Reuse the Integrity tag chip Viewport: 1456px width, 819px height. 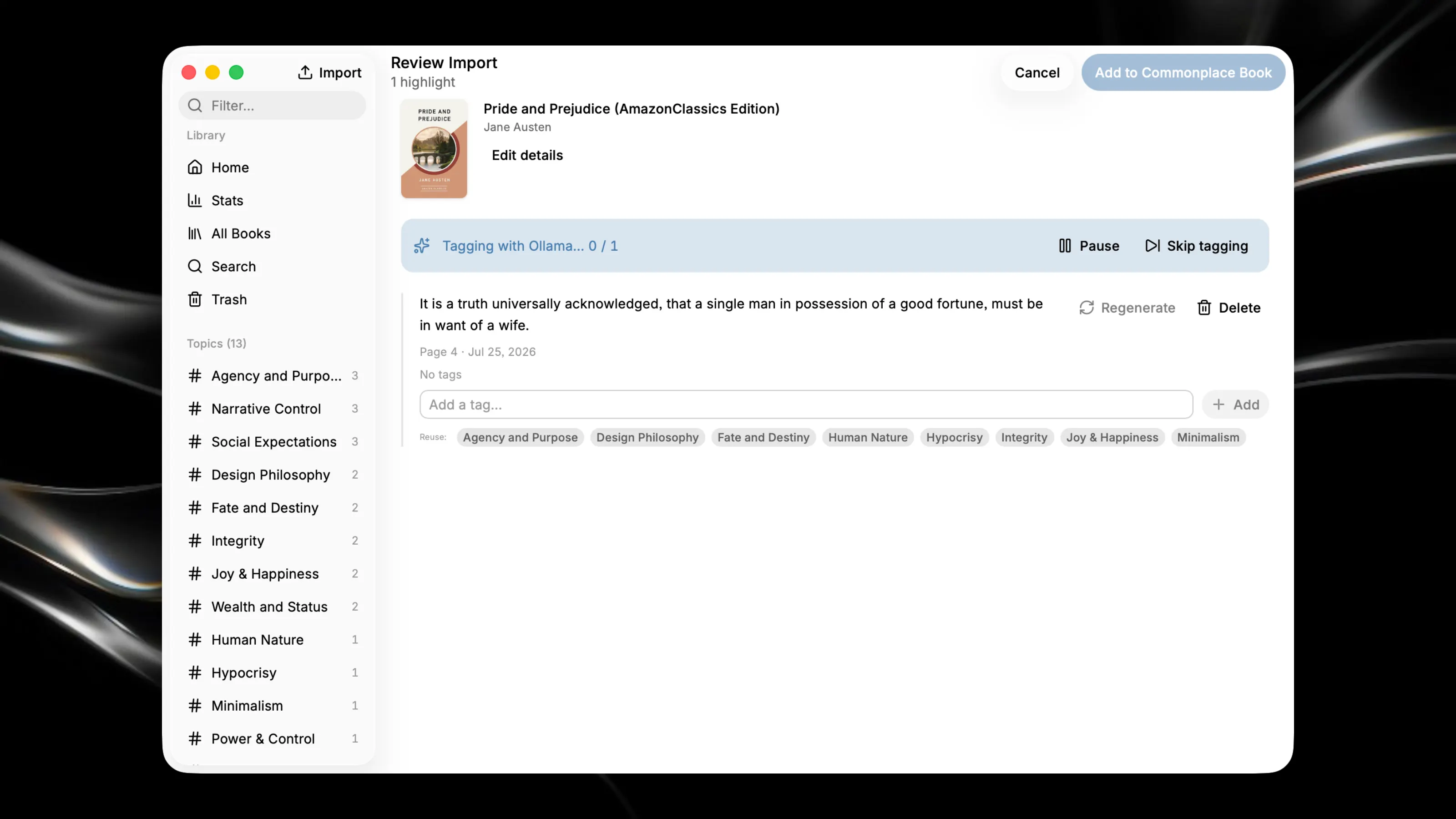point(1024,437)
